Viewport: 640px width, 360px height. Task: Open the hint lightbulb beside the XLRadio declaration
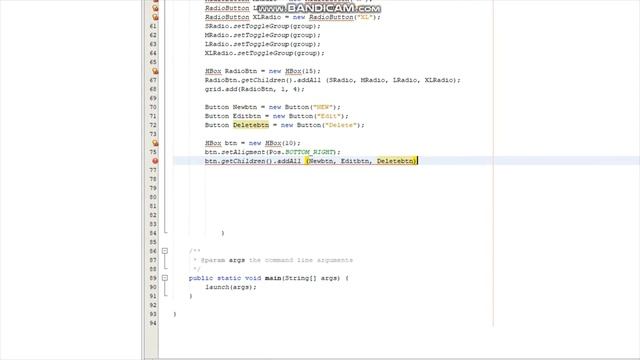point(155,17)
